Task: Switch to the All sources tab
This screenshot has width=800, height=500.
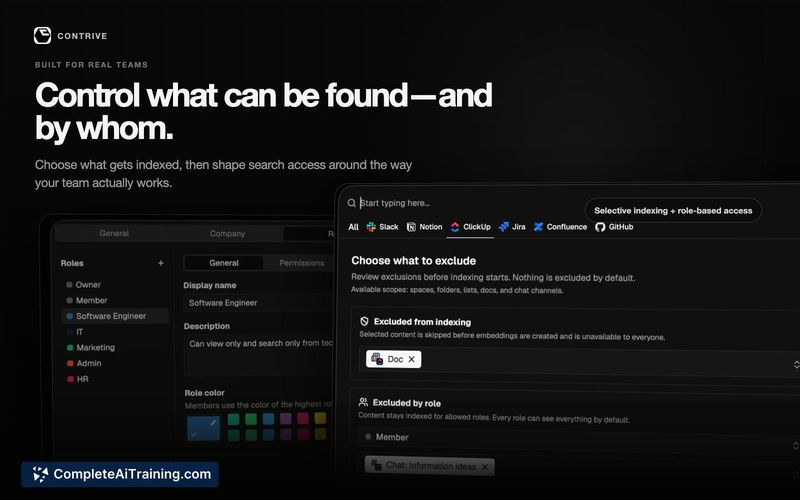Action: [x=353, y=227]
